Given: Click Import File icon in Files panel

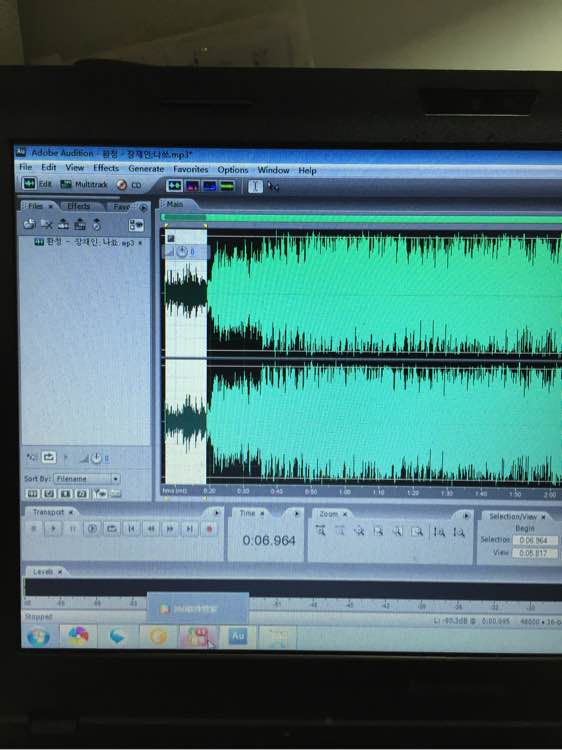Looking at the screenshot, I should coord(29,224).
